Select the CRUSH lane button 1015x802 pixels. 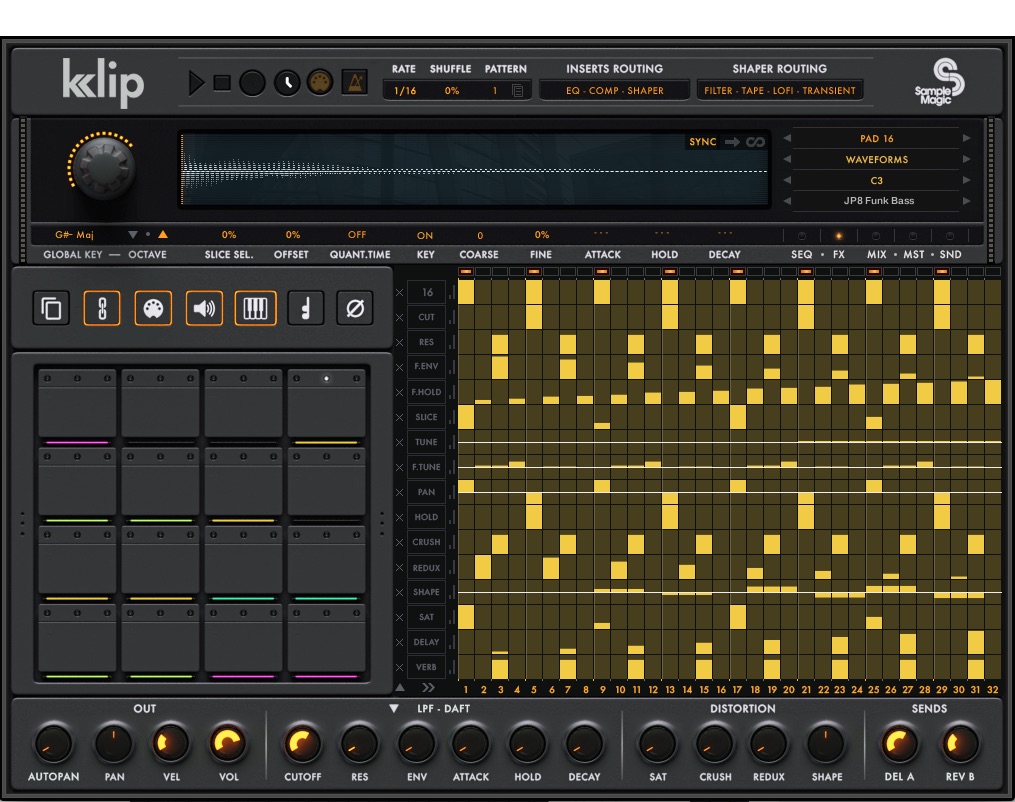[426, 542]
